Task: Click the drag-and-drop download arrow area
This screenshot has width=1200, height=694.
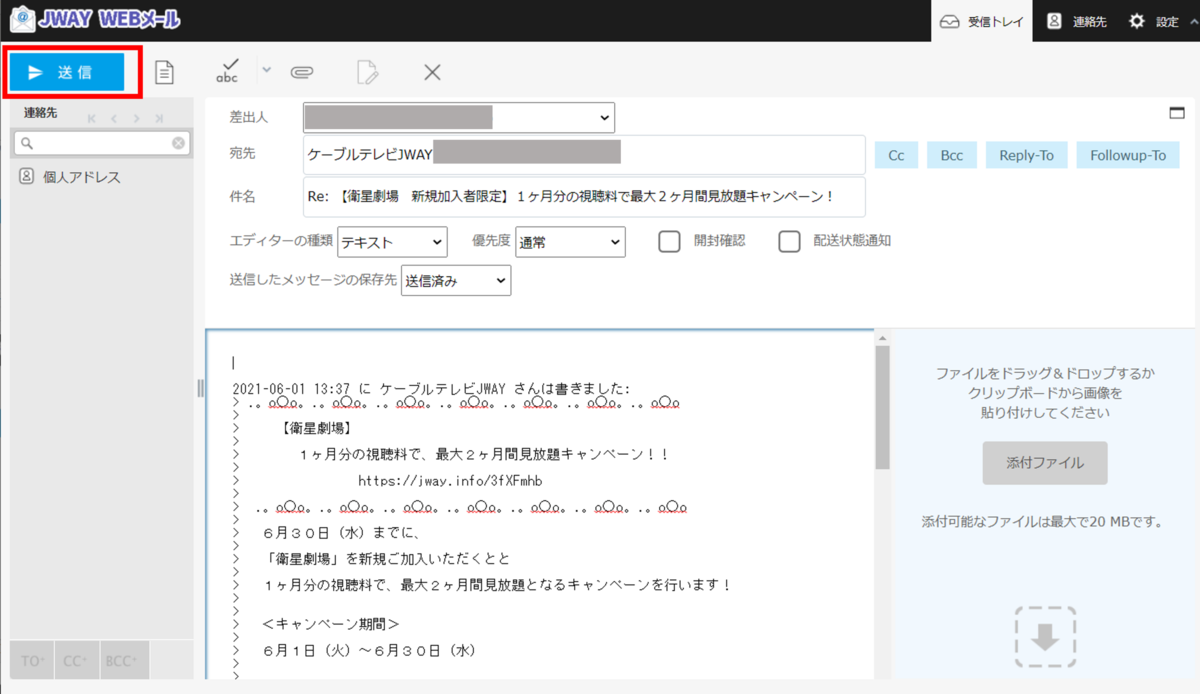Action: [1046, 637]
